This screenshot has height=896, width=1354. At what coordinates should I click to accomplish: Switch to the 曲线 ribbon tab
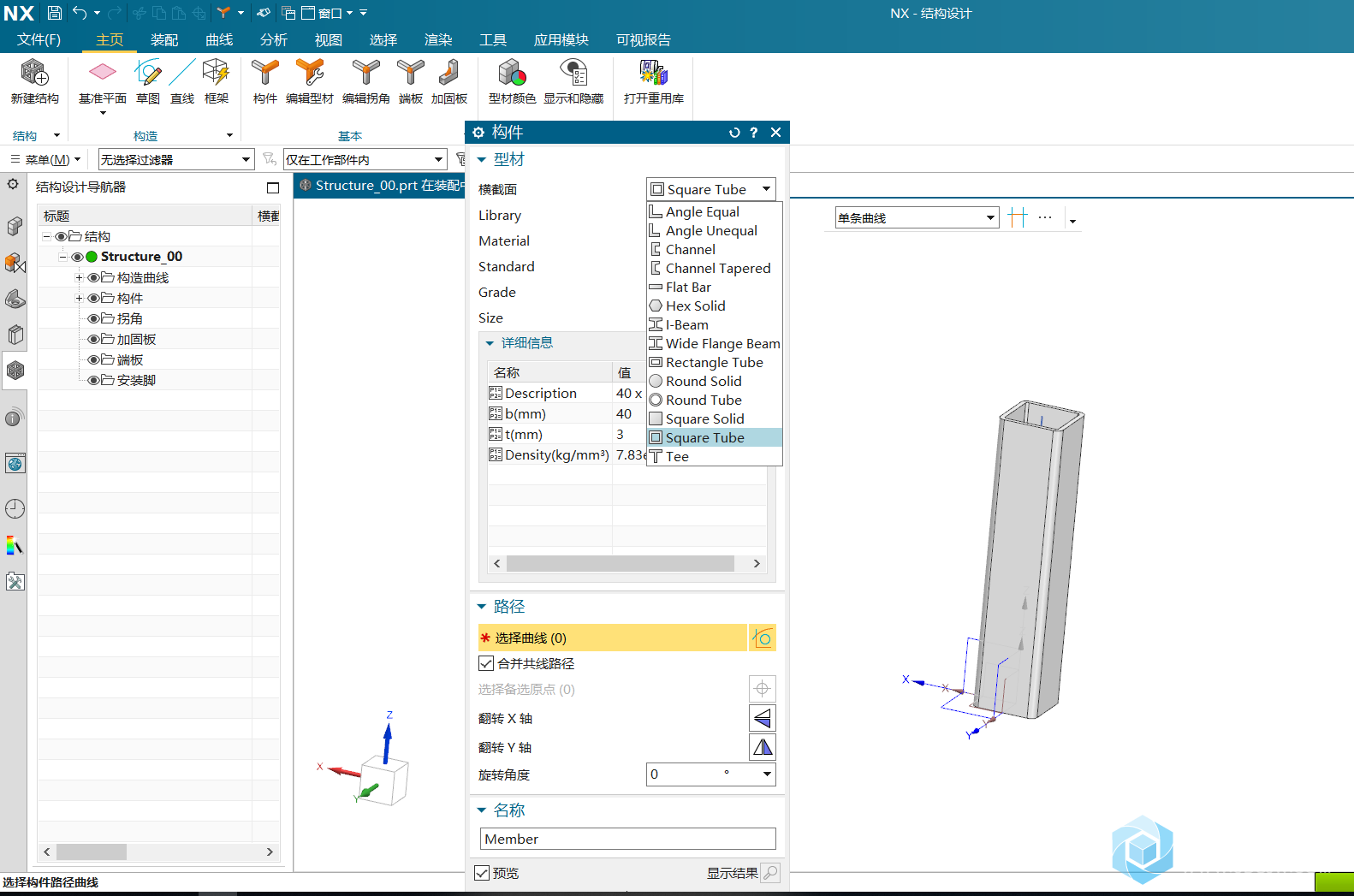pos(219,39)
